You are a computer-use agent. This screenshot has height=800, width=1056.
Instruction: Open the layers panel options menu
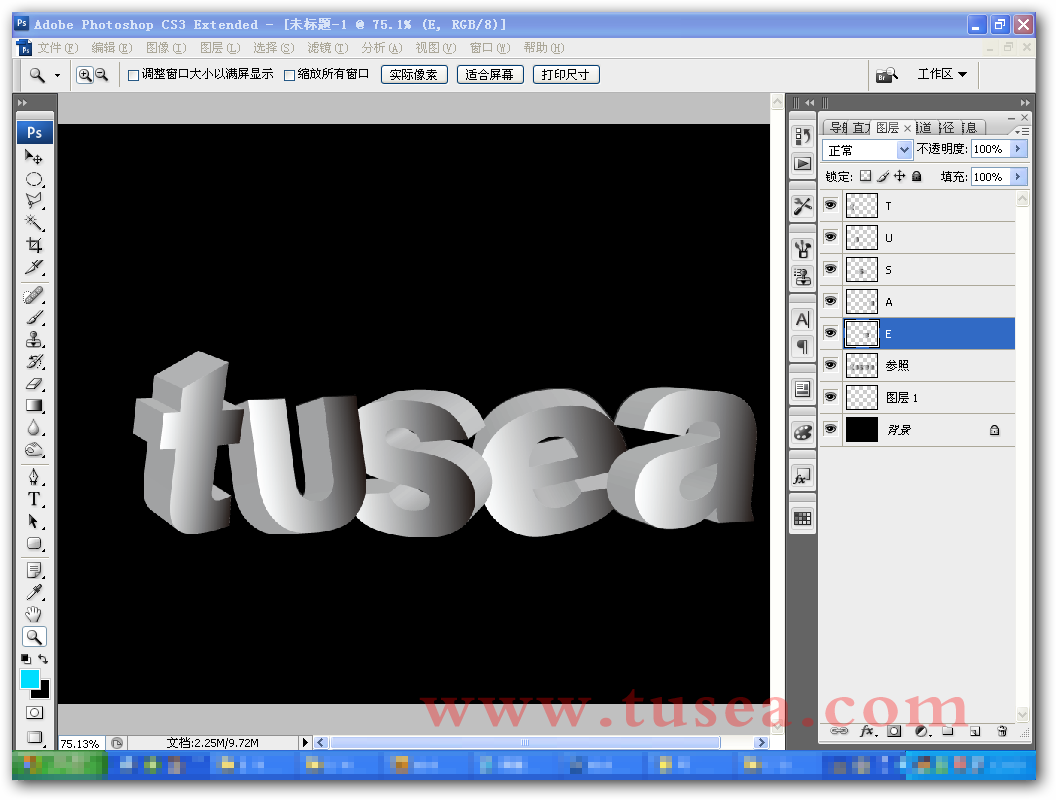(1022, 131)
